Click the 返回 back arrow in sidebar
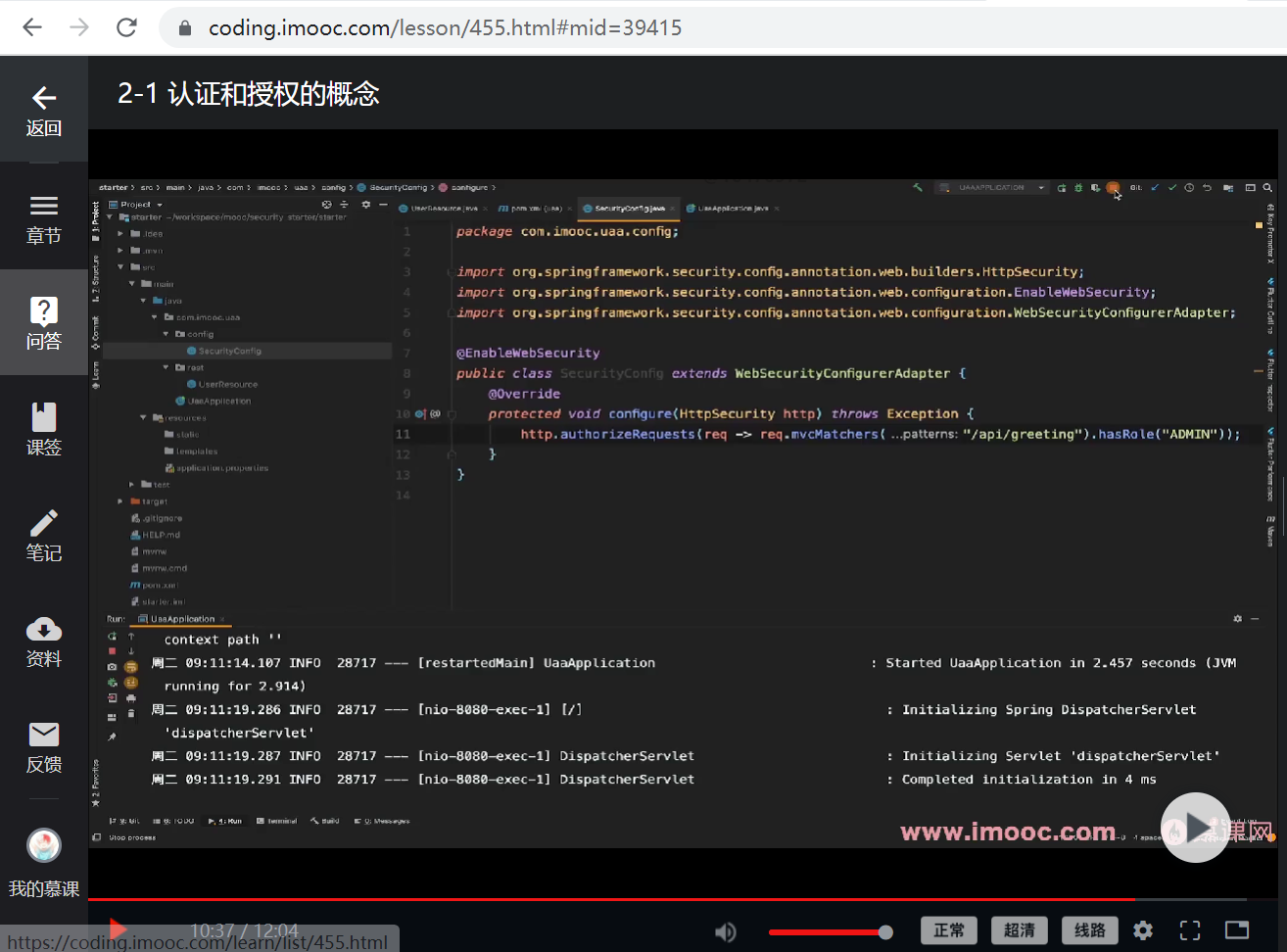The width and height of the screenshot is (1287, 952). tap(43, 110)
